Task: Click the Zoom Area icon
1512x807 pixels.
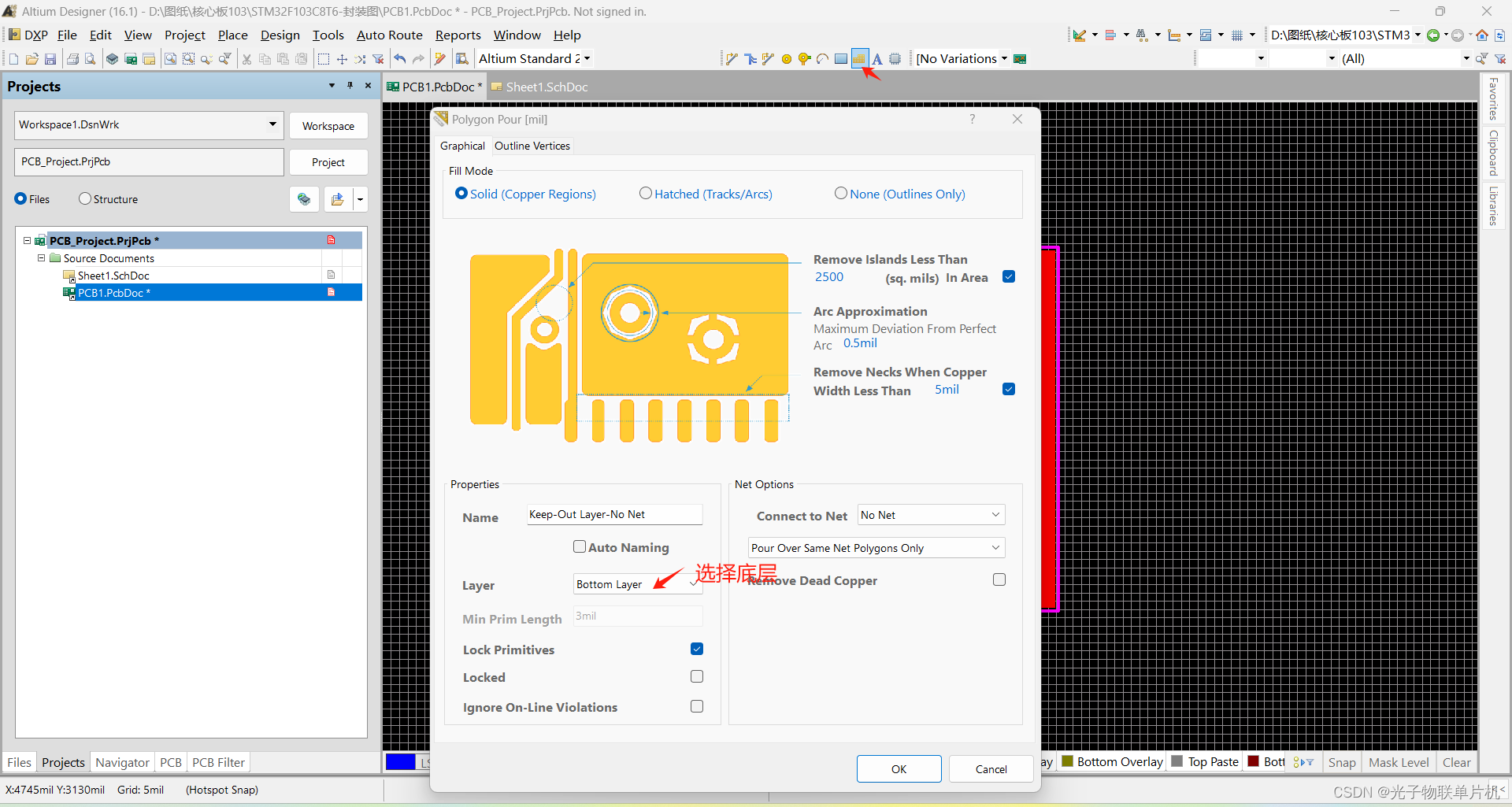Action: tap(188, 59)
